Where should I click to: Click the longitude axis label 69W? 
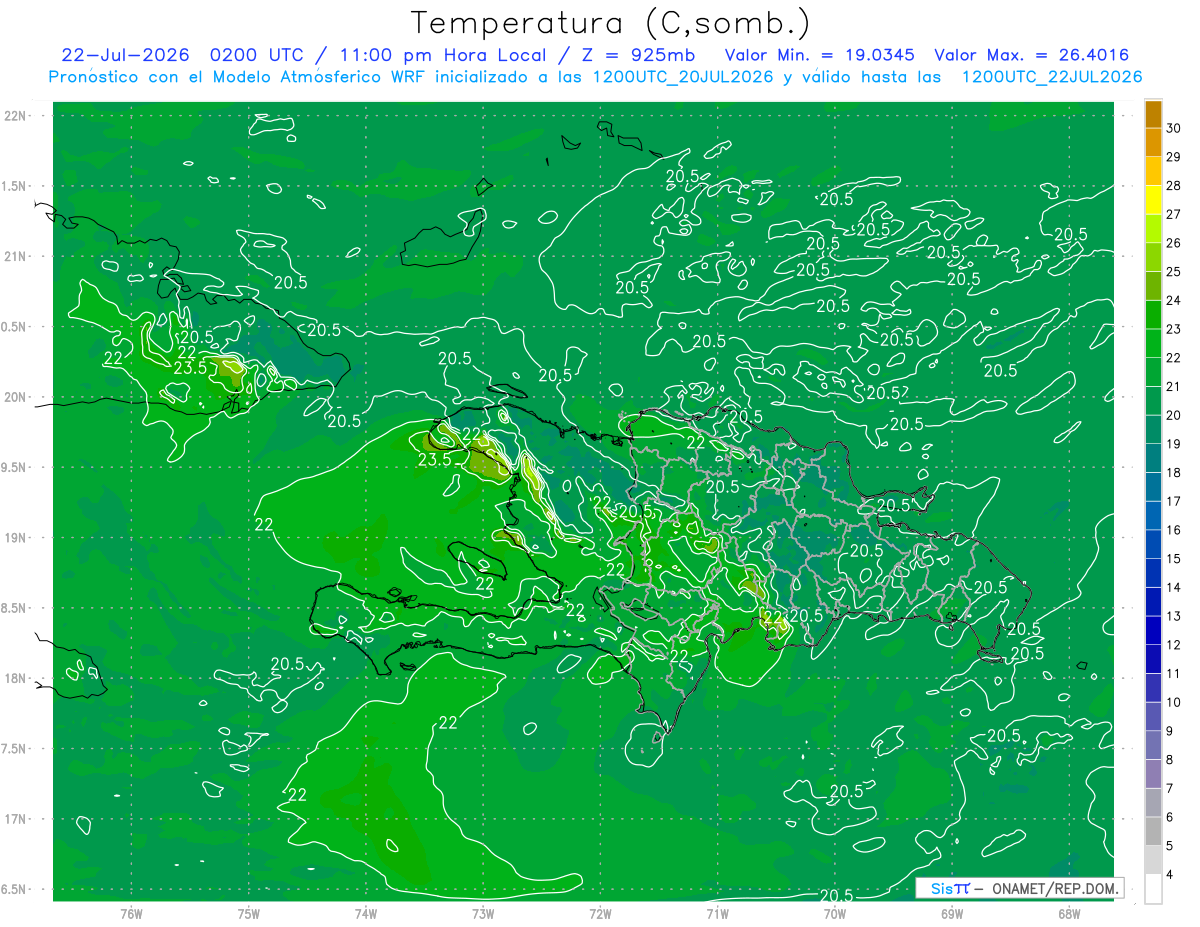pos(952,914)
